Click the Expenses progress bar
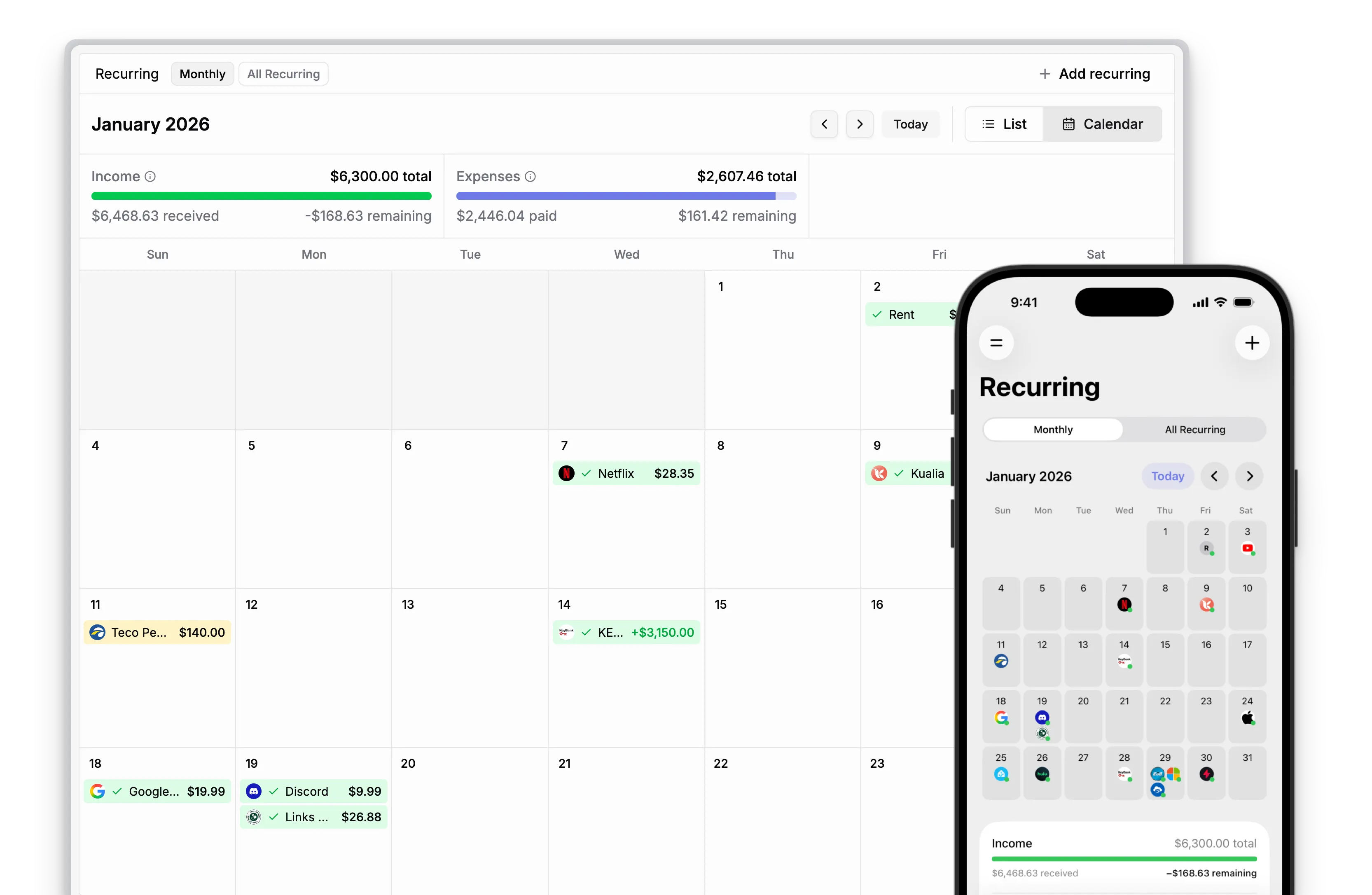This screenshot has height=895, width=1372. (626, 196)
